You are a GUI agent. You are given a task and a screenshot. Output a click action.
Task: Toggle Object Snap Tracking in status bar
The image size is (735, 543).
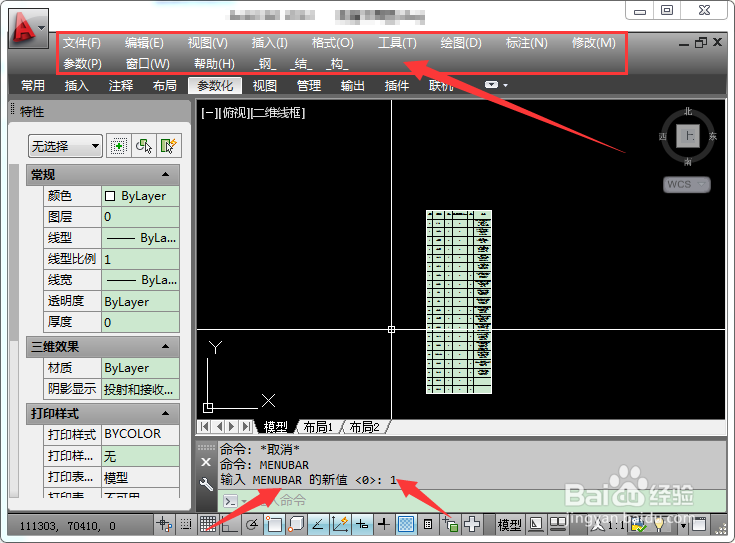coord(318,524)
